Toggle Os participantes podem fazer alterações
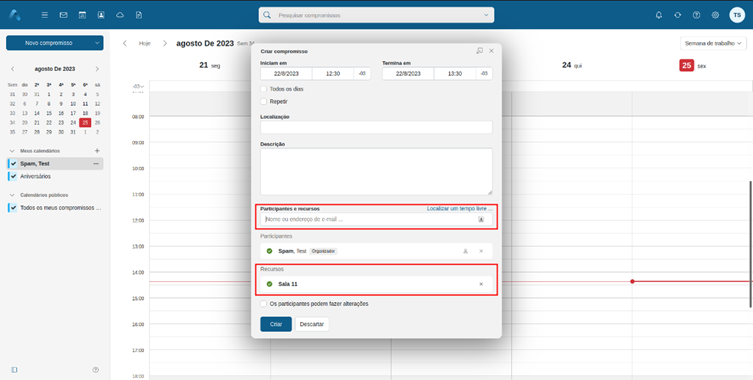Screen dimensions: 753x380 263,304
